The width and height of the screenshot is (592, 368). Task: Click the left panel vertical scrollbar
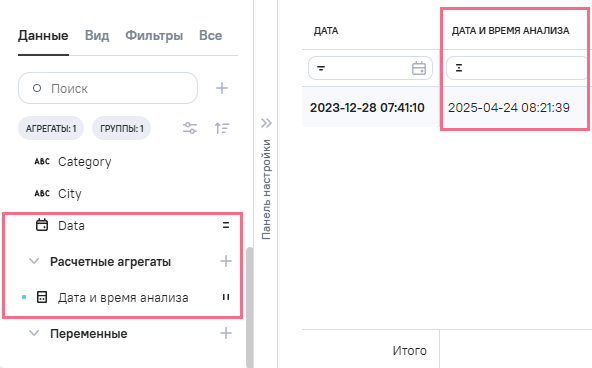pos(250,307)
